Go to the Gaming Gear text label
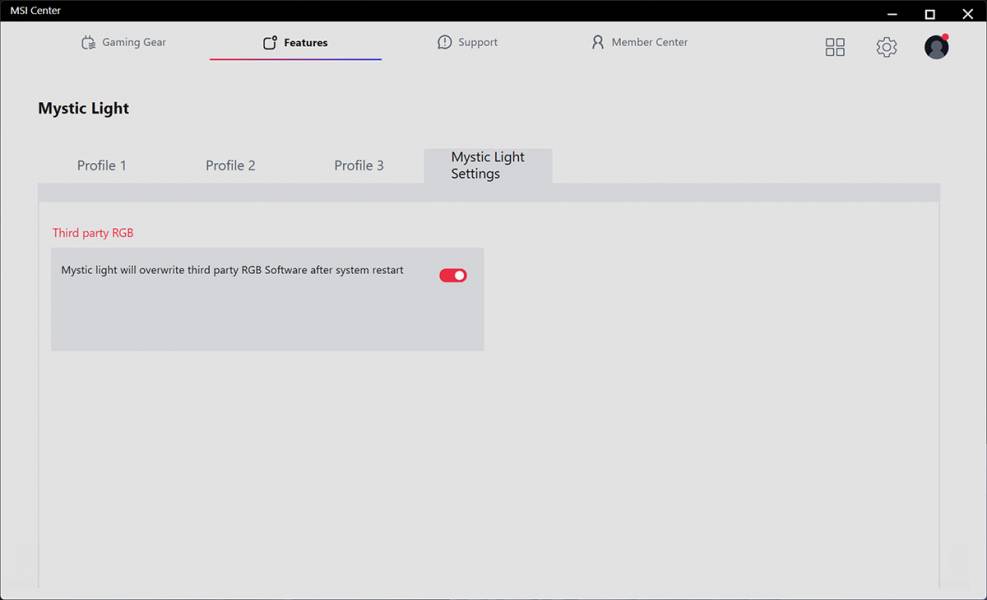Image resolution: width=987 pixels, height=600 pixels. (134, 43)
